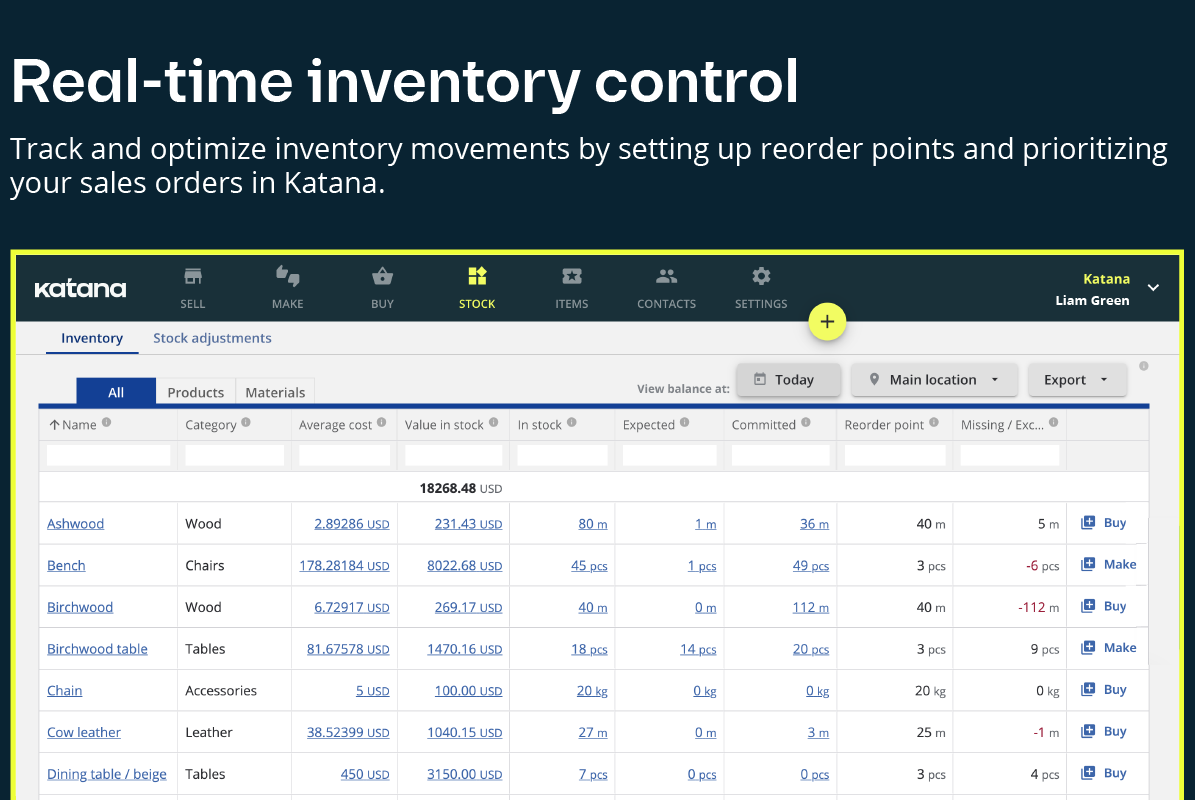The image size is (1195, 800).
Task: Click the Buy icon for Ashwood row
Action: (x=1088, y=523)
